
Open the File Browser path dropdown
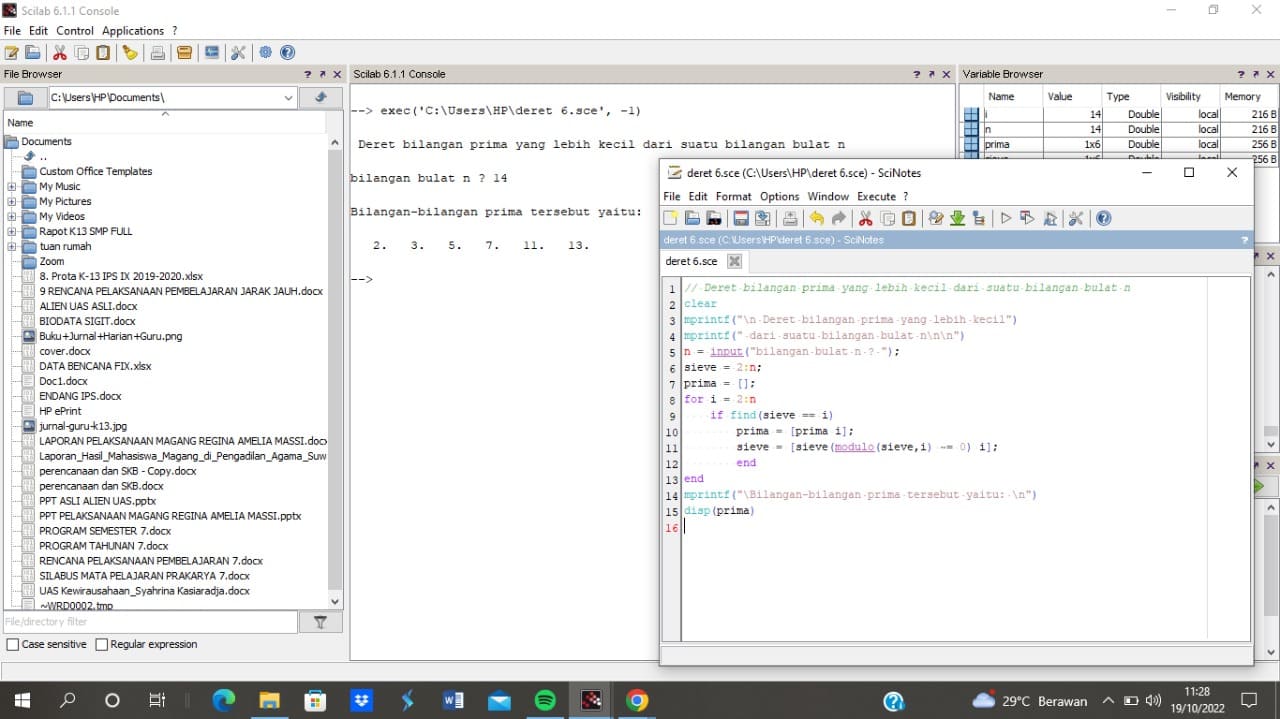(288, 98)
